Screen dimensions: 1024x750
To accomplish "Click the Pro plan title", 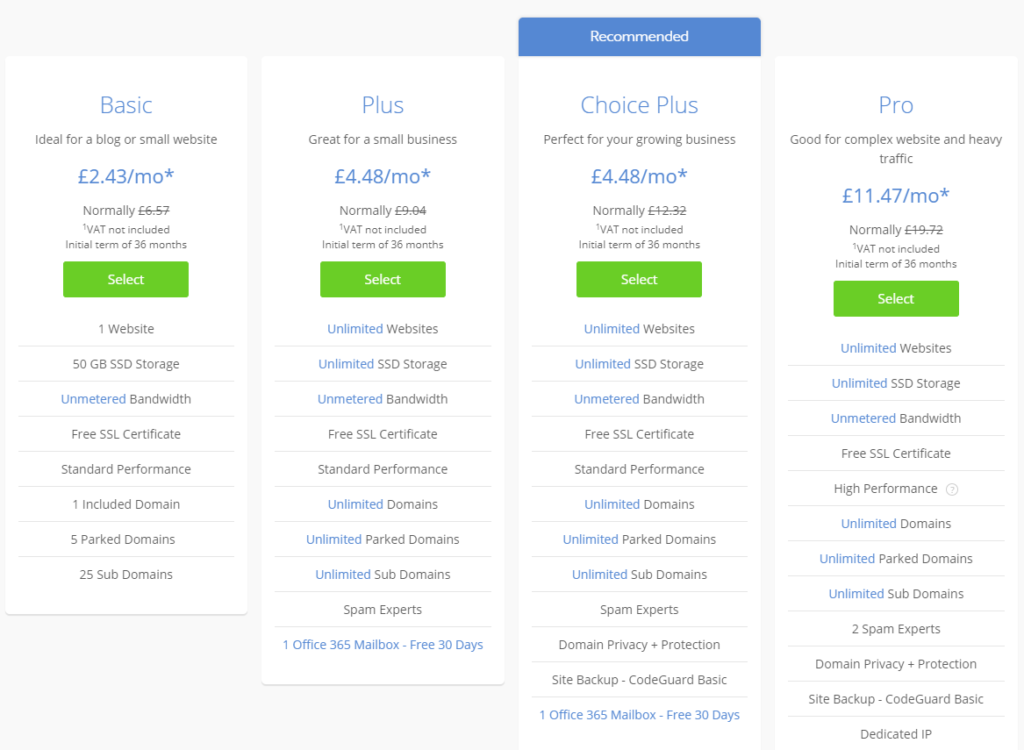I will pyautogui.click(x=896, y=105).
